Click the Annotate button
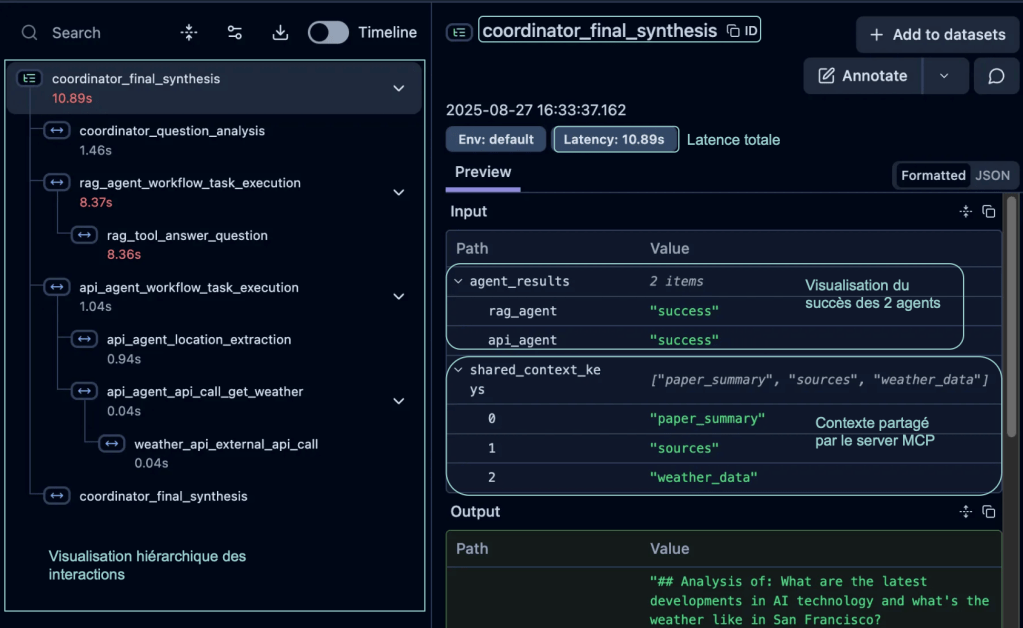1023x628 pixels. (x=863, y=76)
